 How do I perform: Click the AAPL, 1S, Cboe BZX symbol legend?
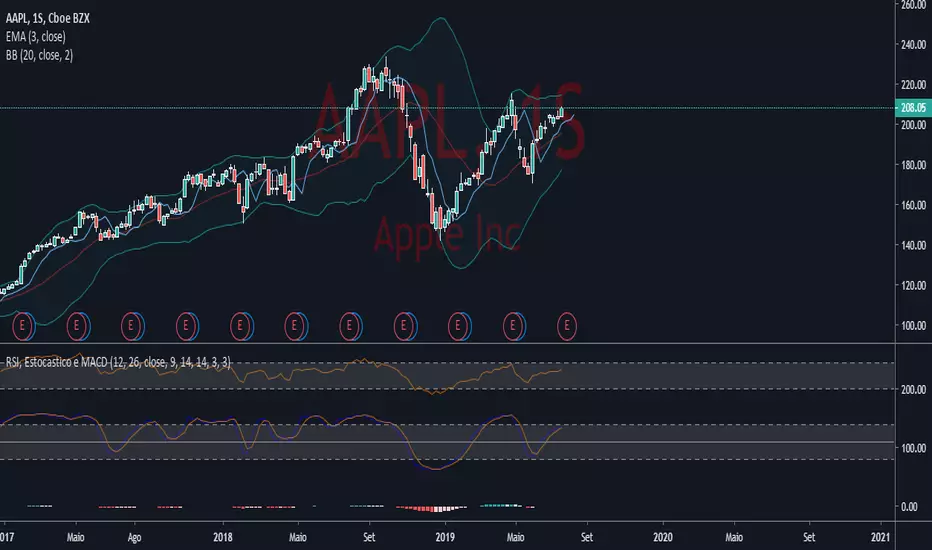(48, 18)
